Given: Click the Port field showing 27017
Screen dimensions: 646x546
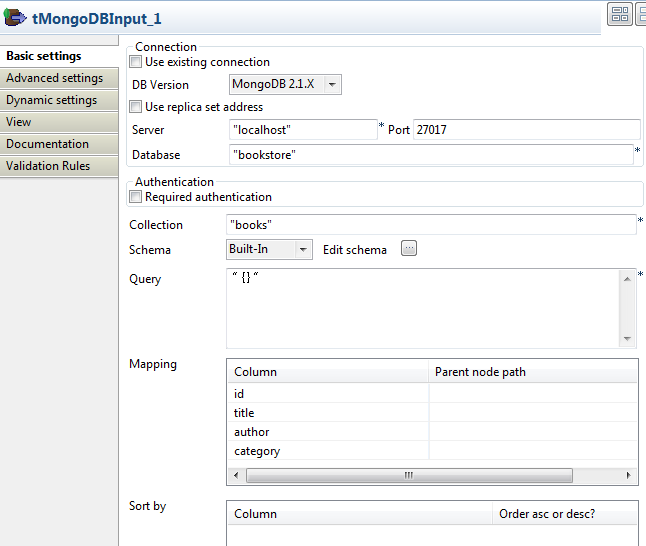Looking at the screenshot, I should 526,130.
